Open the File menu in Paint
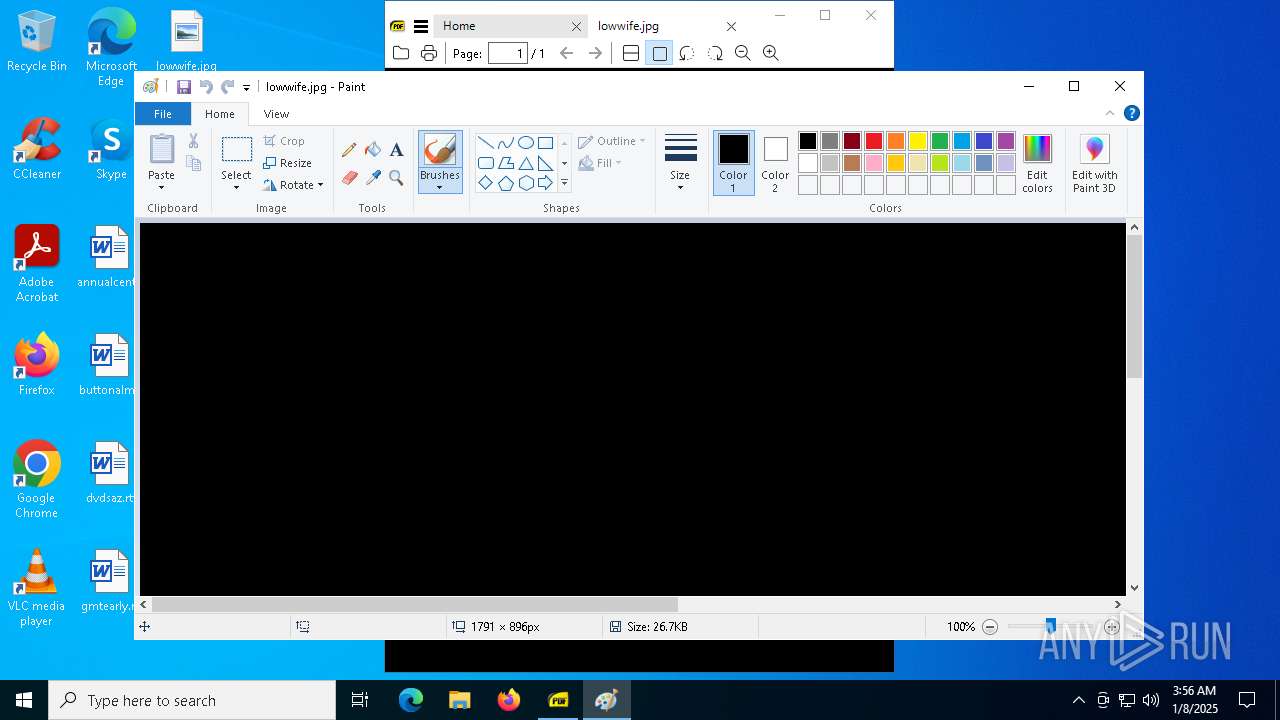Screen dimensions: 1280x720 click(x=162, y=114)
